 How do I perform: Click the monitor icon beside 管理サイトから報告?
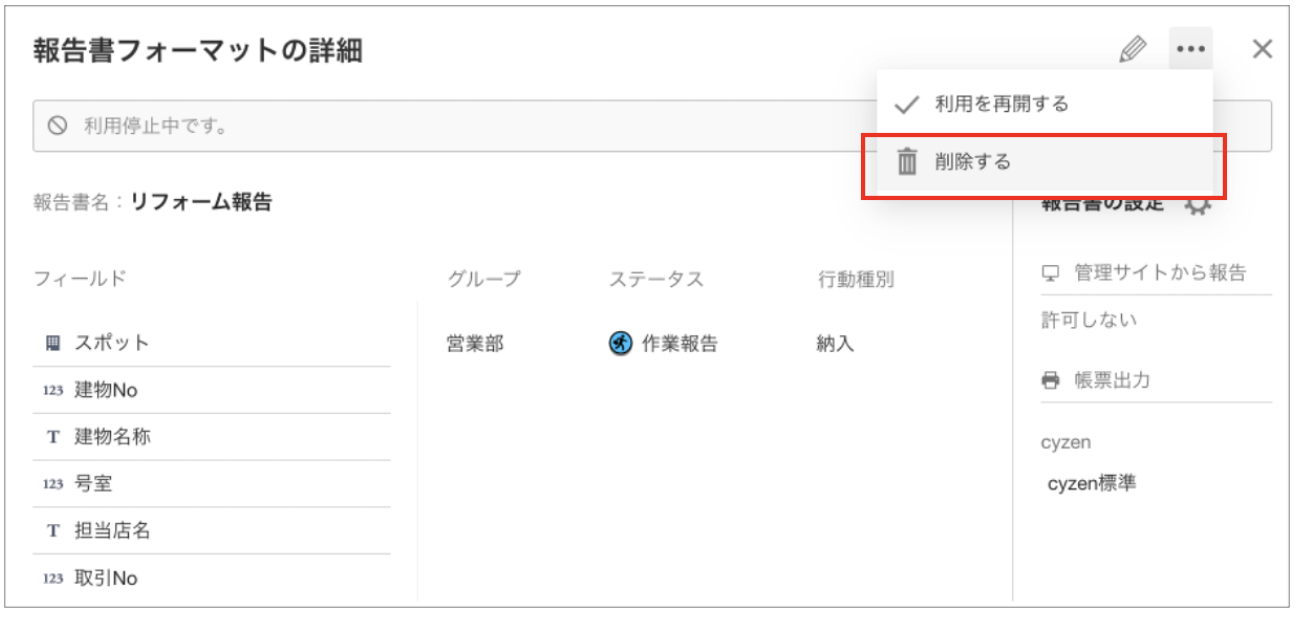pyautogui.click(x=1050, y=273)
